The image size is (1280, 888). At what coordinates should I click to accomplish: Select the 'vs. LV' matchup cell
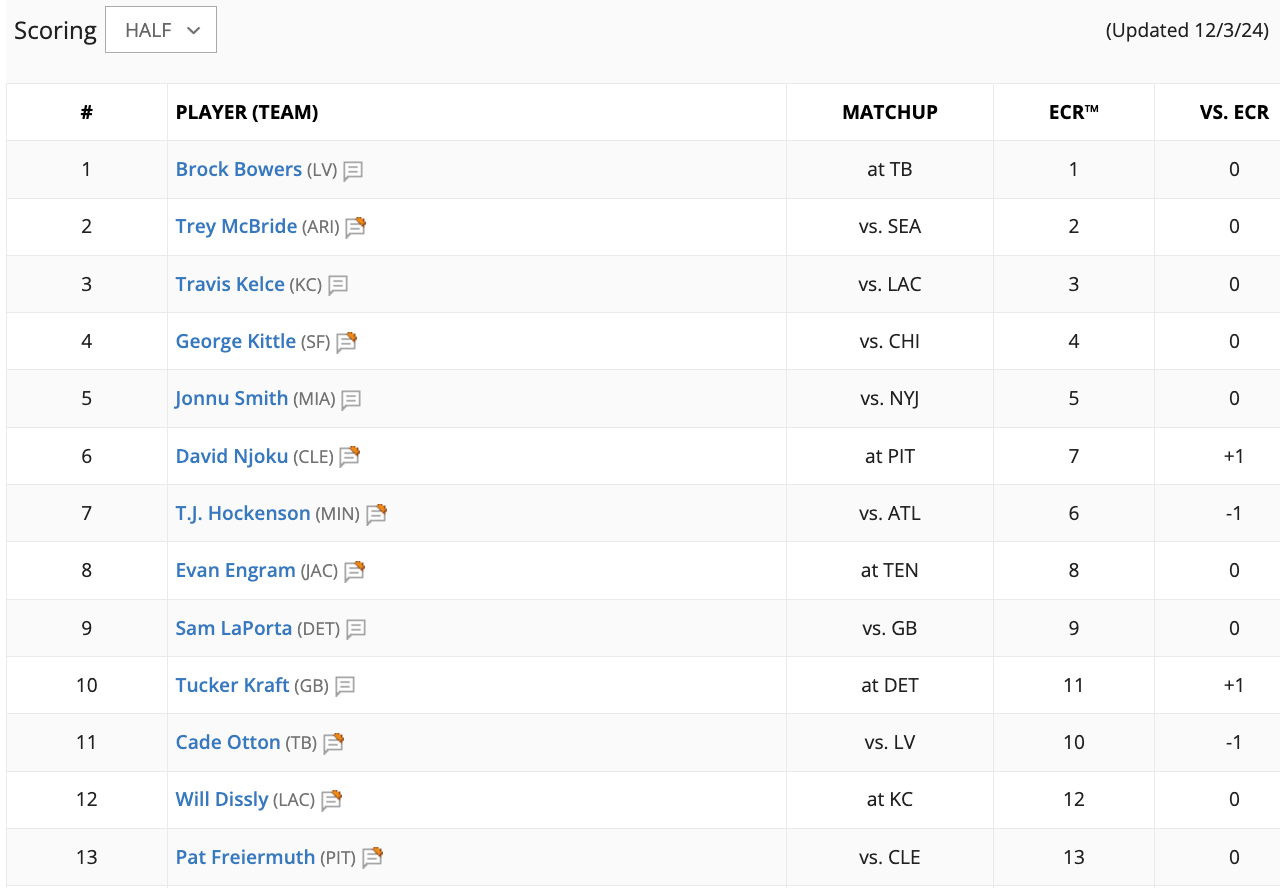(890, 742)
